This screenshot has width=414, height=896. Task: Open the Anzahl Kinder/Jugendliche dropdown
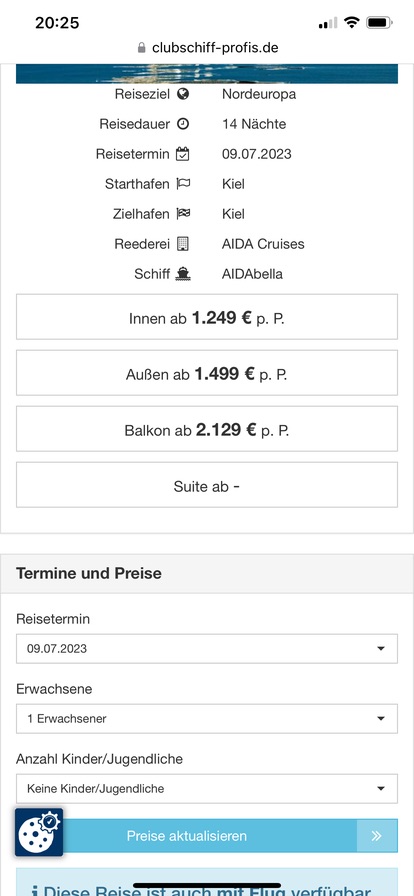coord(206,789)
